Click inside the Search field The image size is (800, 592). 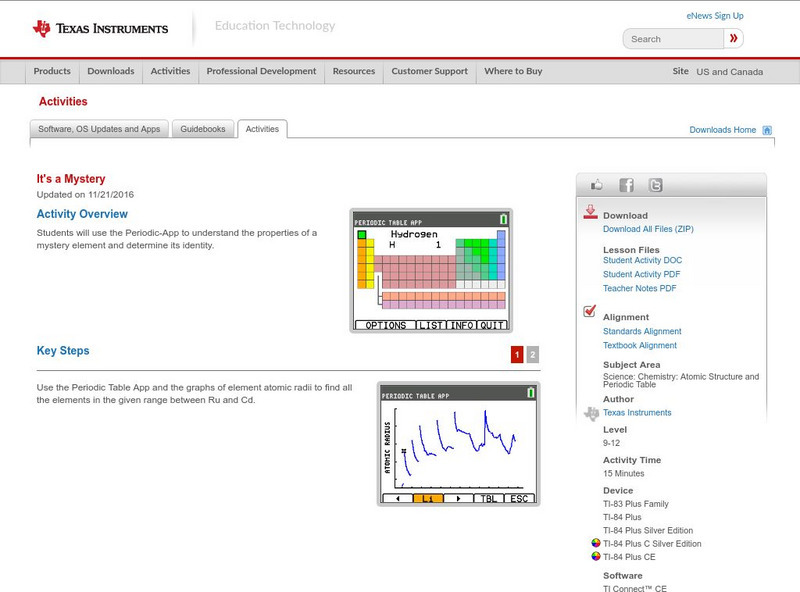(670, 38)
